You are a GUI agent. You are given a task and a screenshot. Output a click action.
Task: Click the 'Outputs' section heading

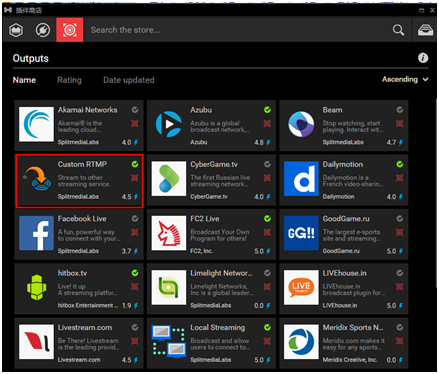tap(31, 58)
